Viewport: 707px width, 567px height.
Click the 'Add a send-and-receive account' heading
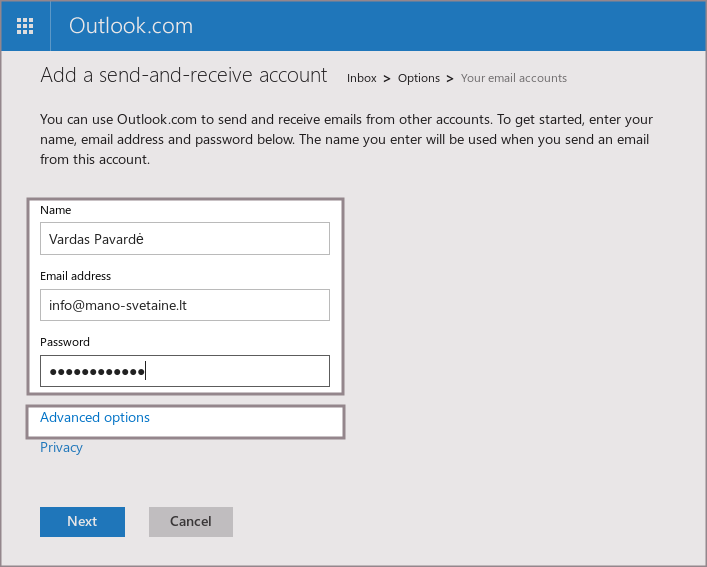point(183,75)
